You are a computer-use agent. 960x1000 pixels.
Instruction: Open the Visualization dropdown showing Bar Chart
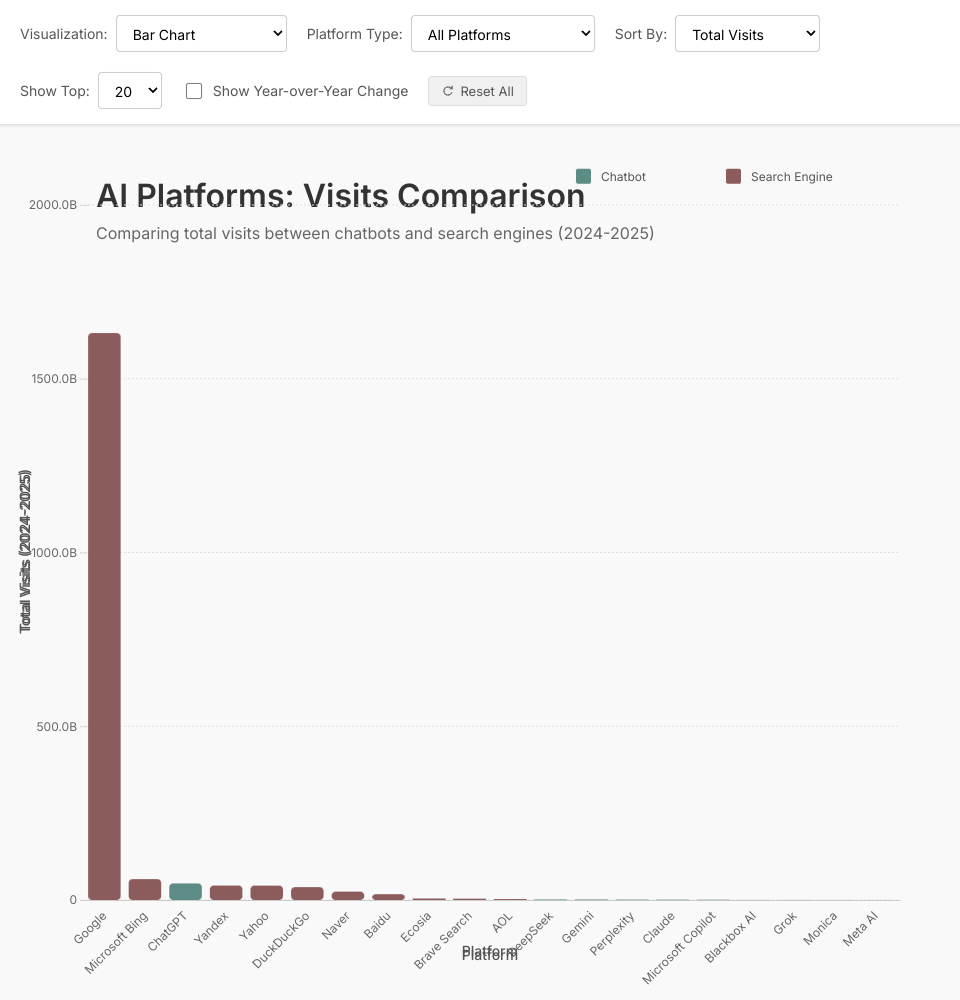click(201, 34)
